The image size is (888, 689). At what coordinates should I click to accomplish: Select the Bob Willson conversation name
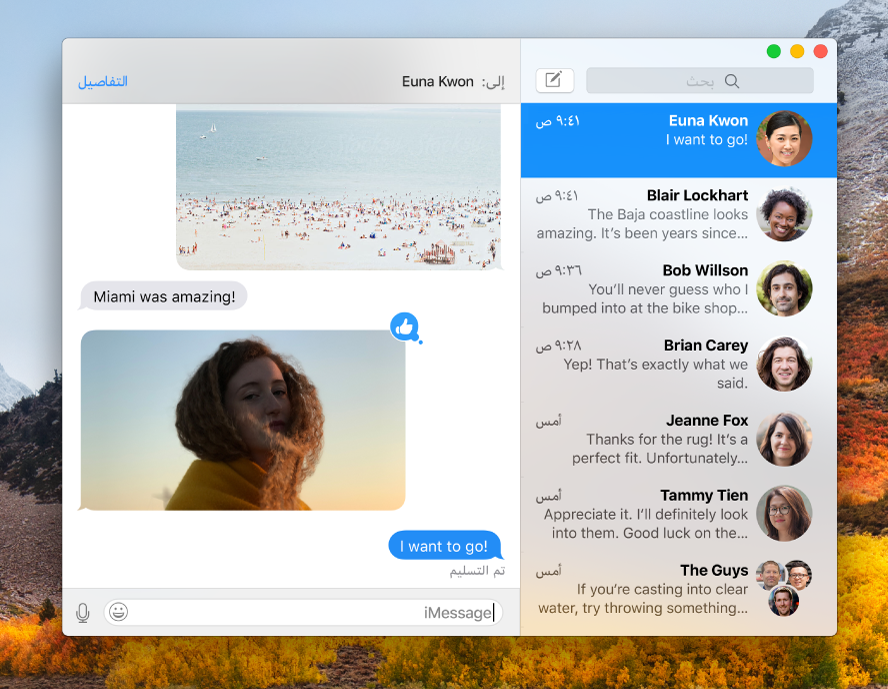click(x=705, y=270)
